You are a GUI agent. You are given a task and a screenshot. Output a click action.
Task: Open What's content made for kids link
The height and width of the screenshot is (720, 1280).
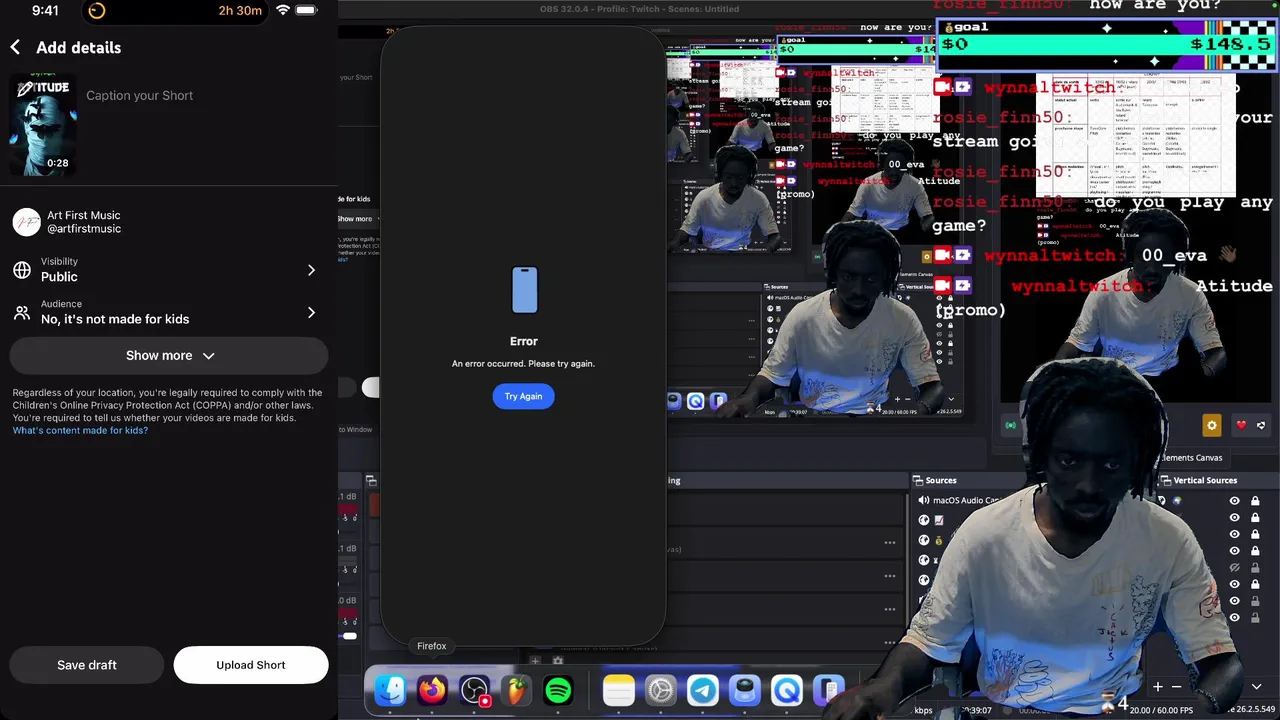click(x=80, y=431)
